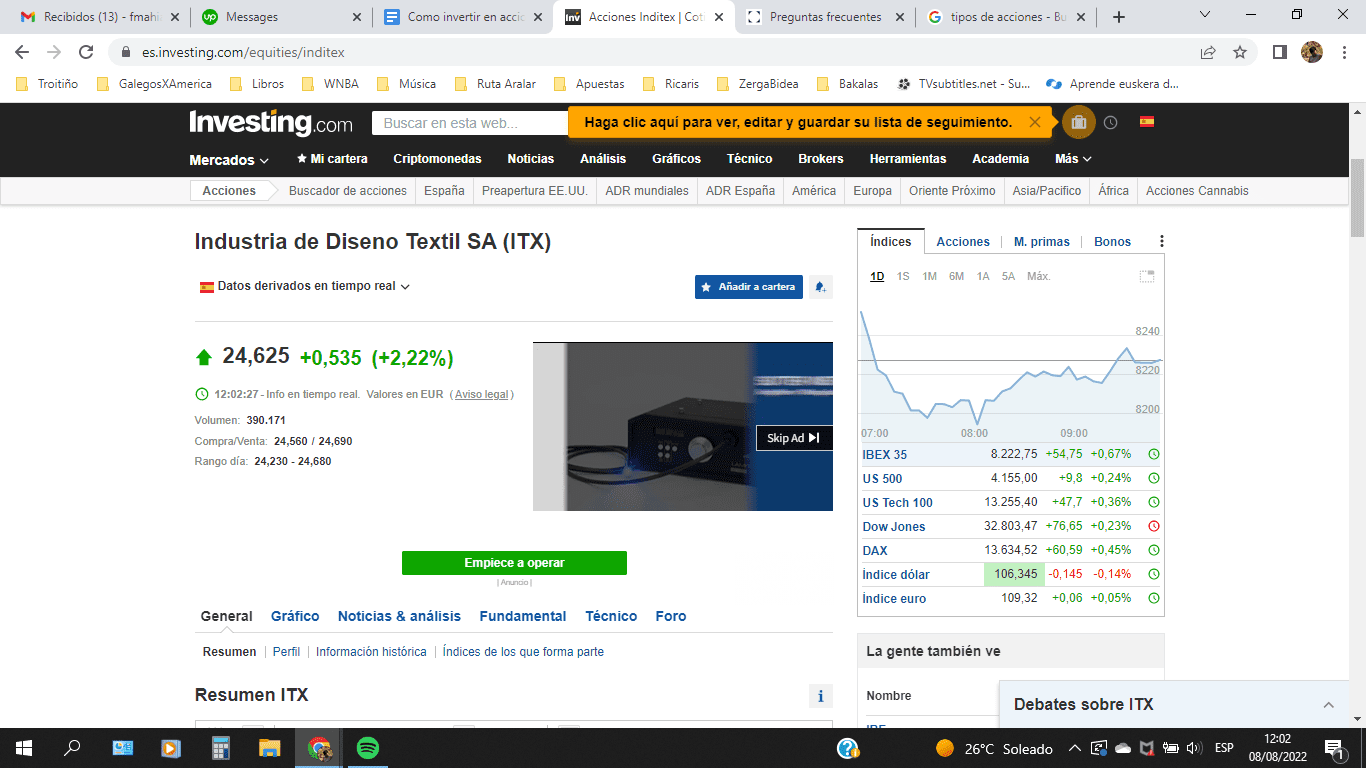Bookmark this page with the star icon
This screenshot has height=768, width=1366.
tap(1240, 52)
